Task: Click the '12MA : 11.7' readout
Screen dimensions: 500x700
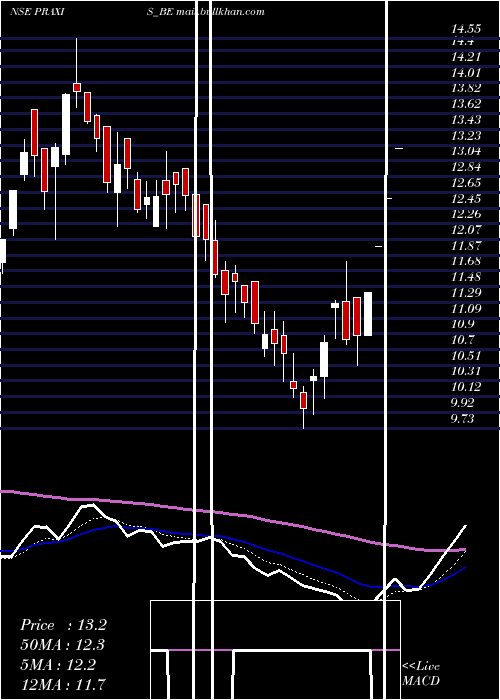Action: (63, 685)
